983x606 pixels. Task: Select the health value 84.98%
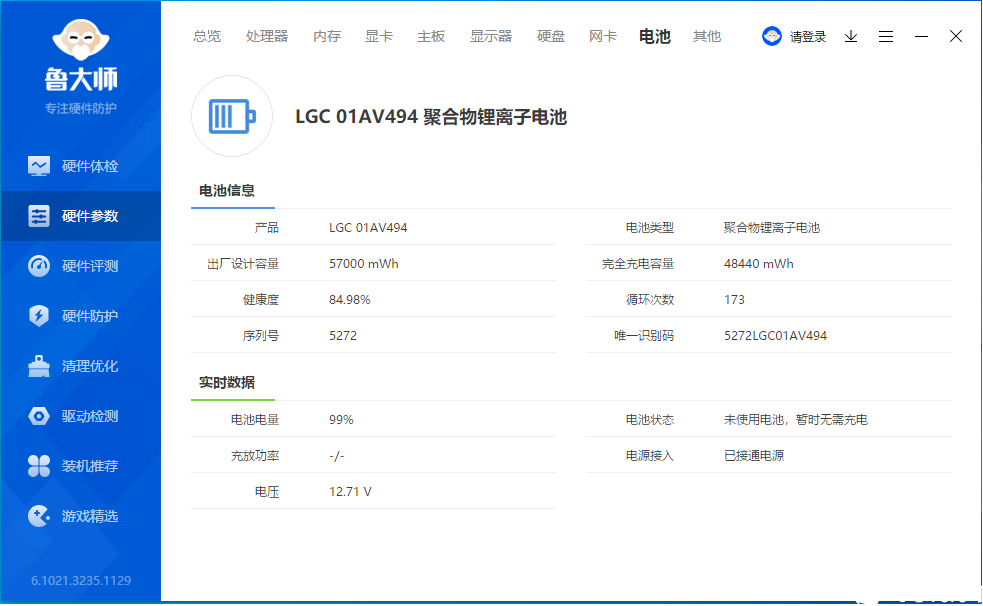click(x=350, y=300)
